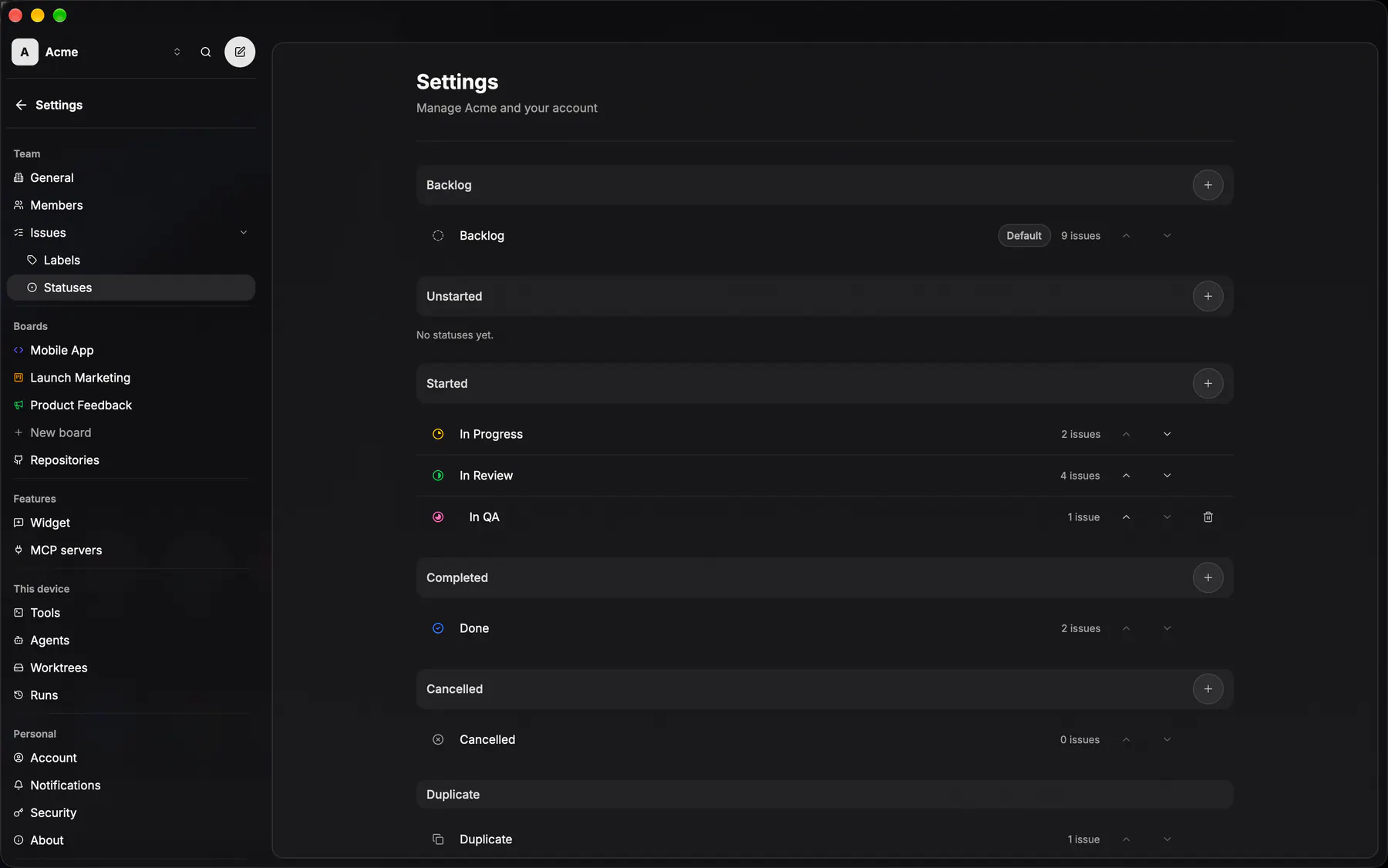Add a status to the Unstarted group
1388x868 pixels.
(1208, 296)
